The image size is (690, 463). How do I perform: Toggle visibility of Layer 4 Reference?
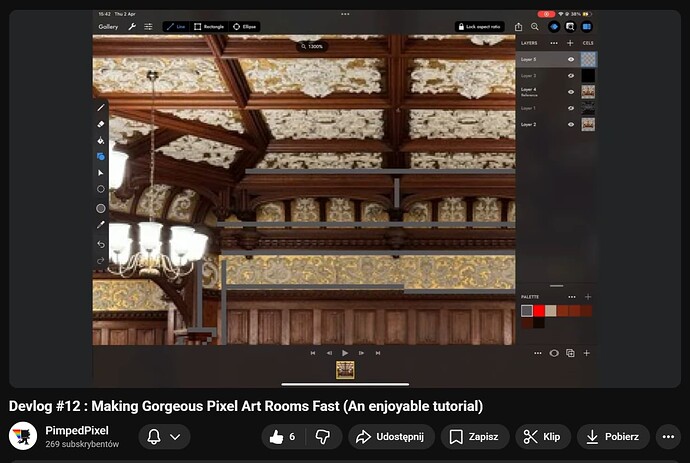(x=571, y=92)
